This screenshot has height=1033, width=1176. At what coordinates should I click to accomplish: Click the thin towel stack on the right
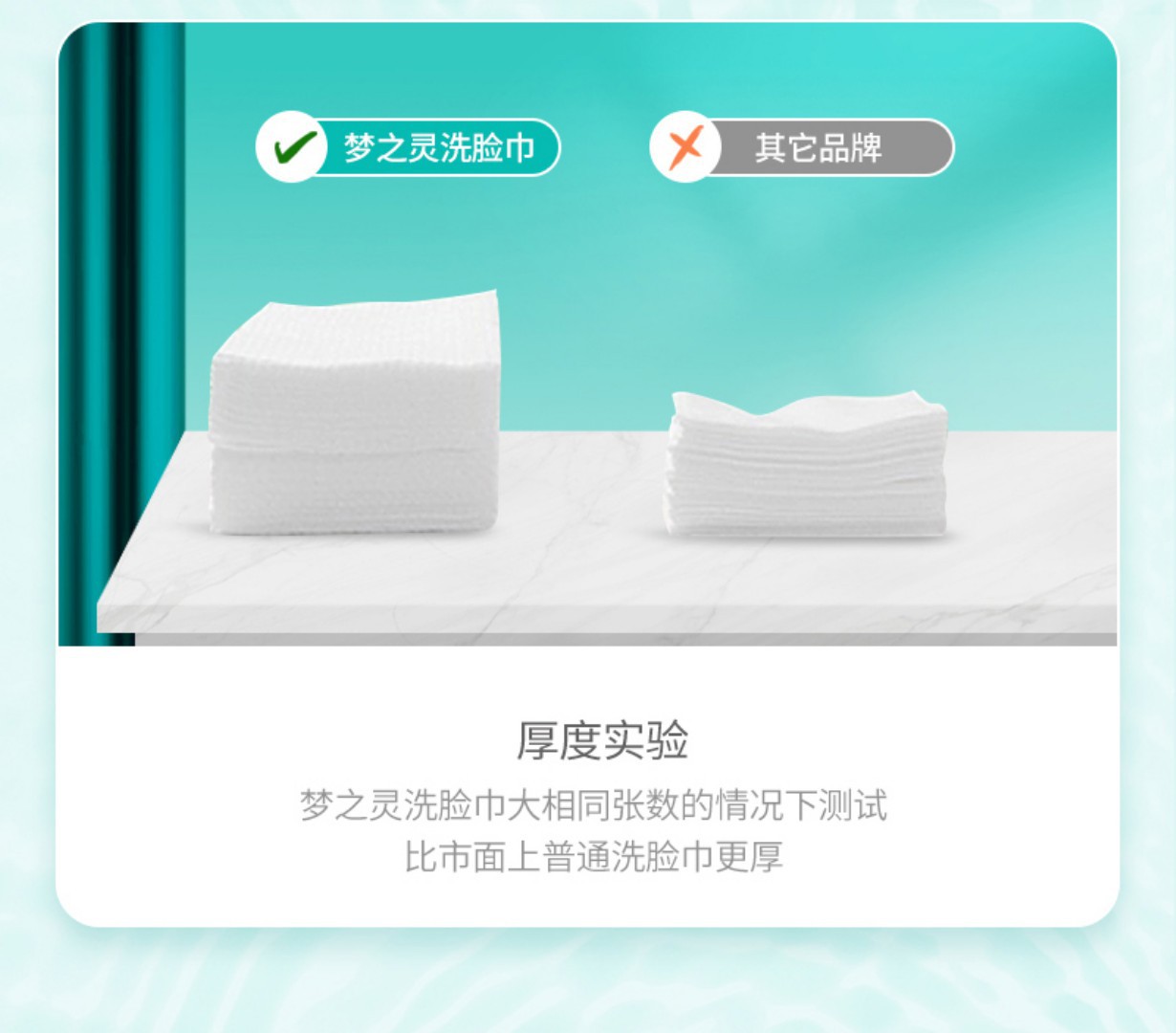806,464
